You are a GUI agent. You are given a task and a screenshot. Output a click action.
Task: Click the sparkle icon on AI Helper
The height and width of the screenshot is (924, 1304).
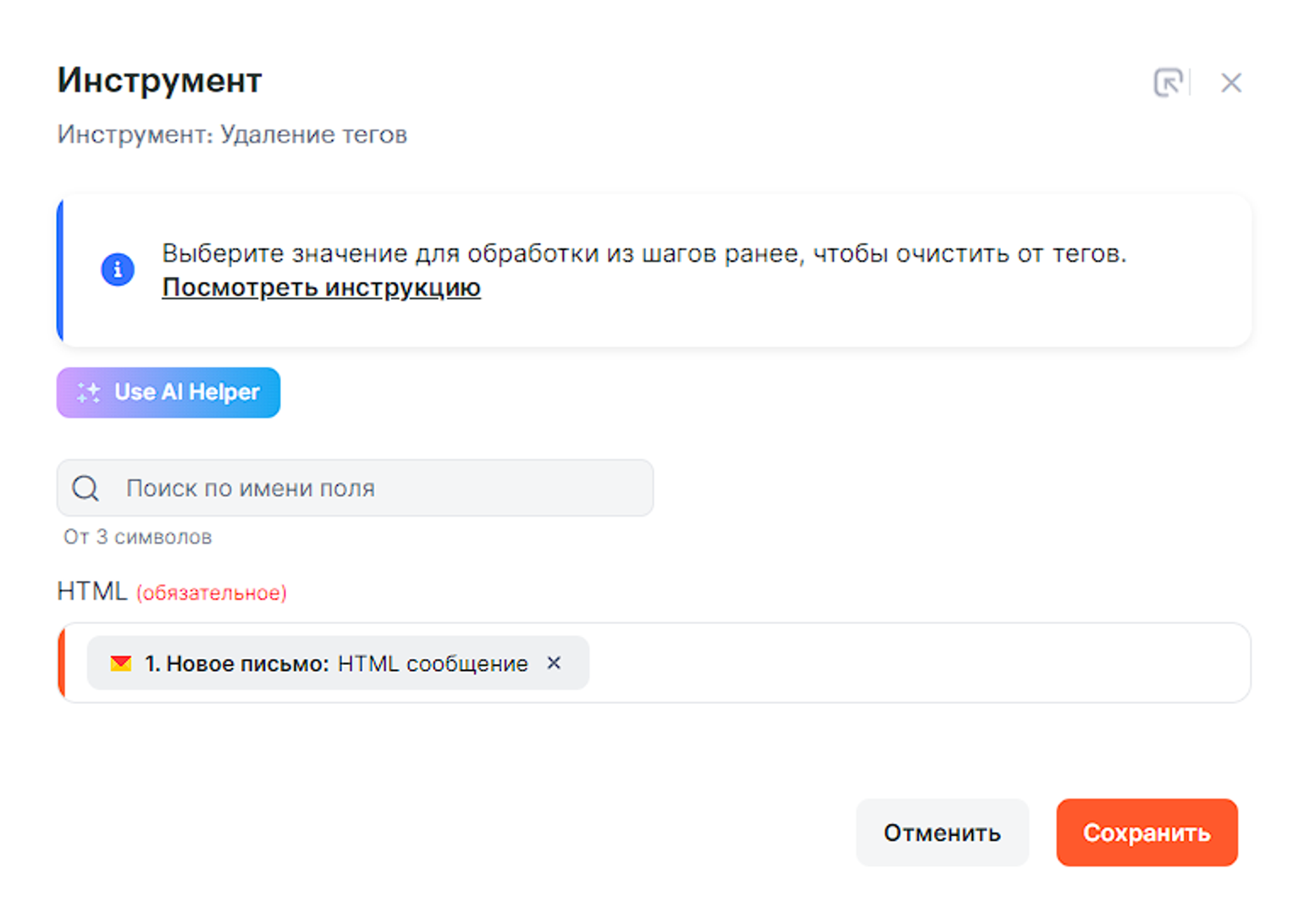click(89, 392)
